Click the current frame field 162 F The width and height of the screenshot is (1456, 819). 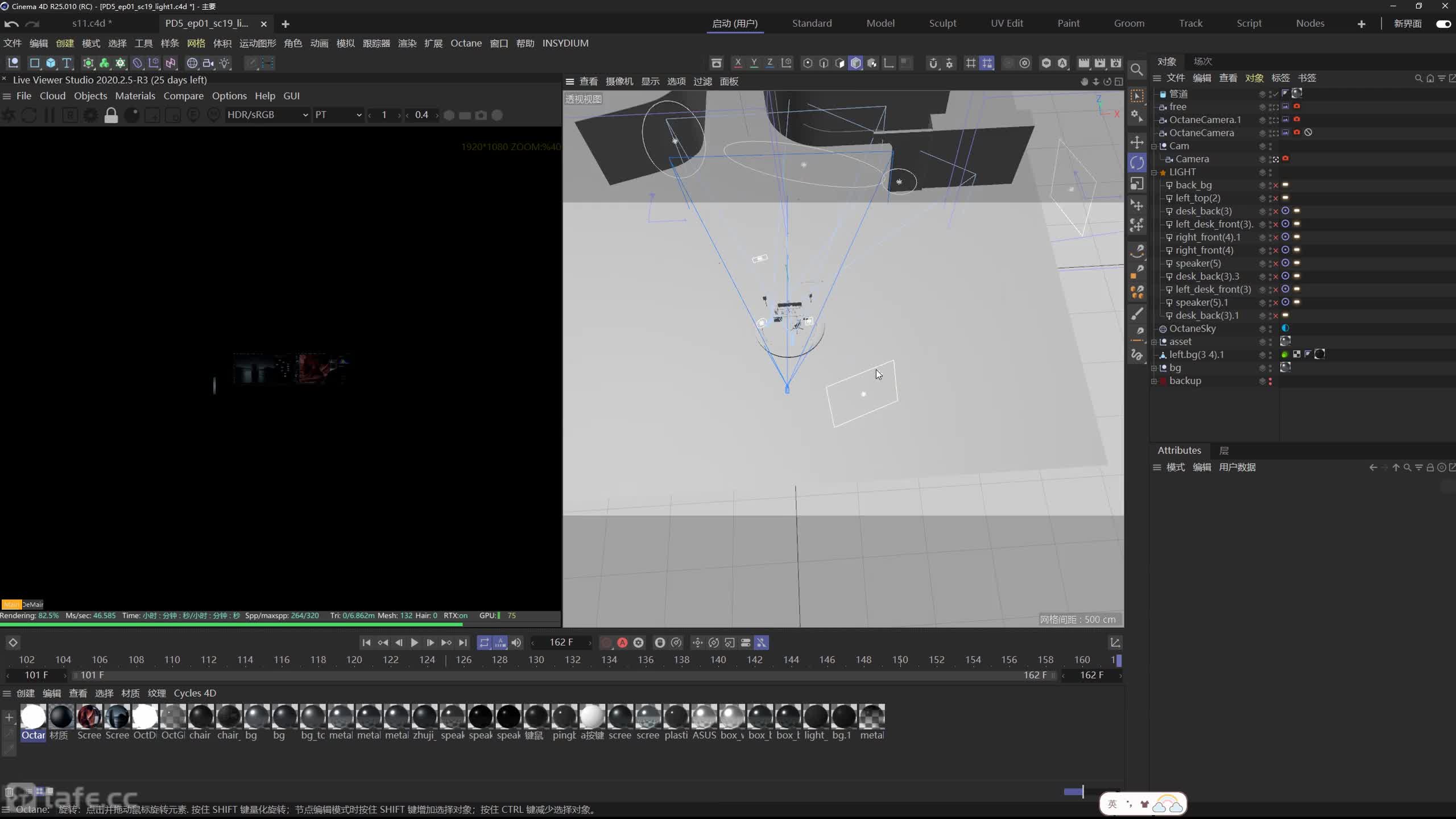[x=561, y=642]
